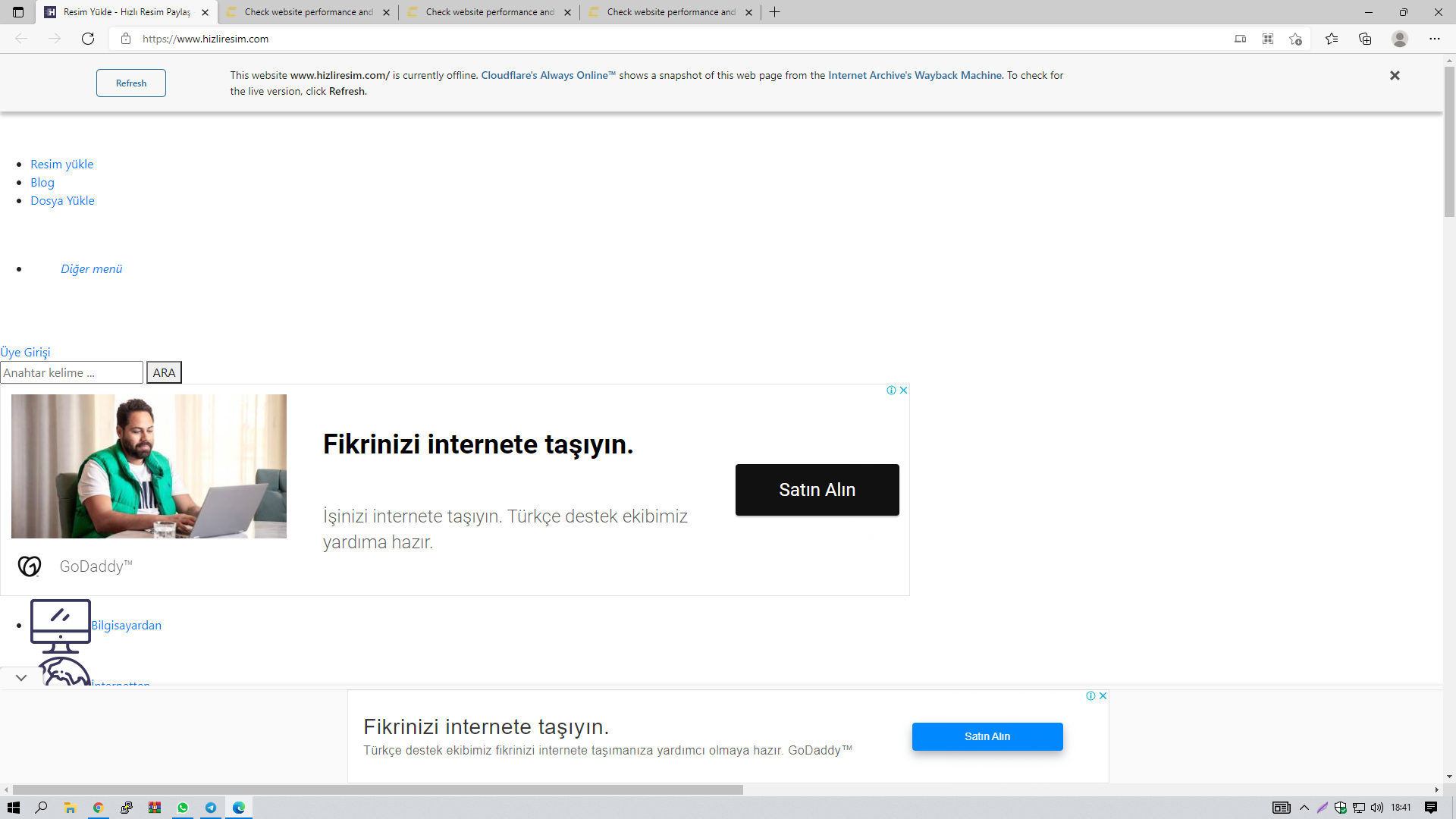Viewport: 1456px width, 819px height.
Task: Click the blue Satın Alın button
Action: (x=987, y=736)
